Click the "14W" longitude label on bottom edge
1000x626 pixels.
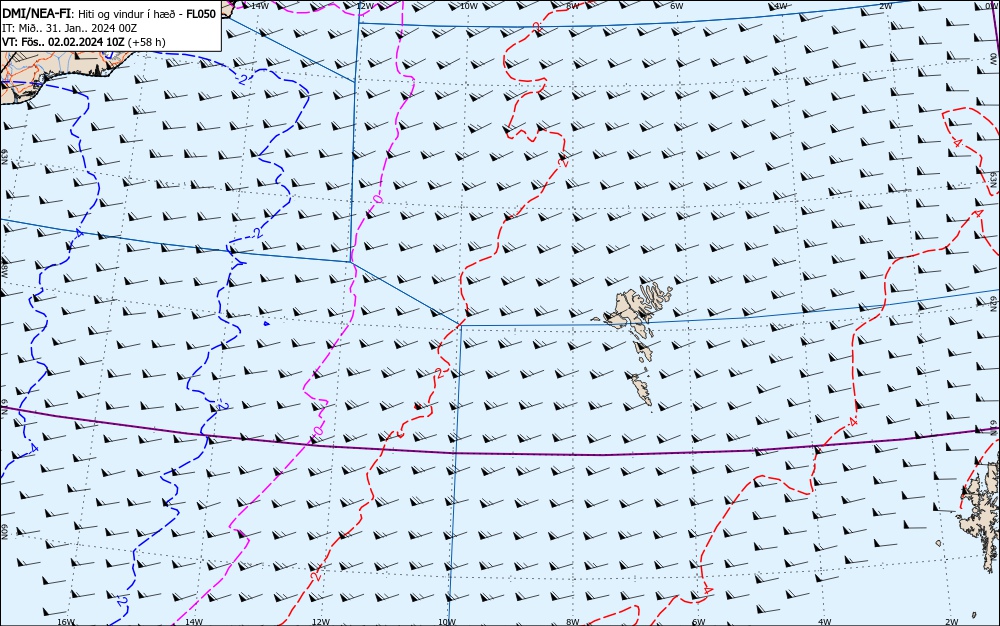194,622
